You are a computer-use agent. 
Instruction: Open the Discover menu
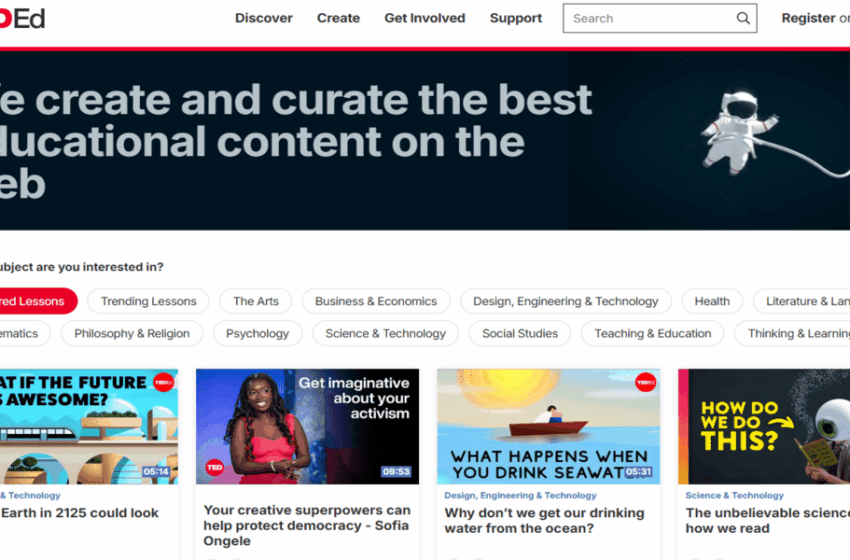pyautogui.click(x=264, y=18)
